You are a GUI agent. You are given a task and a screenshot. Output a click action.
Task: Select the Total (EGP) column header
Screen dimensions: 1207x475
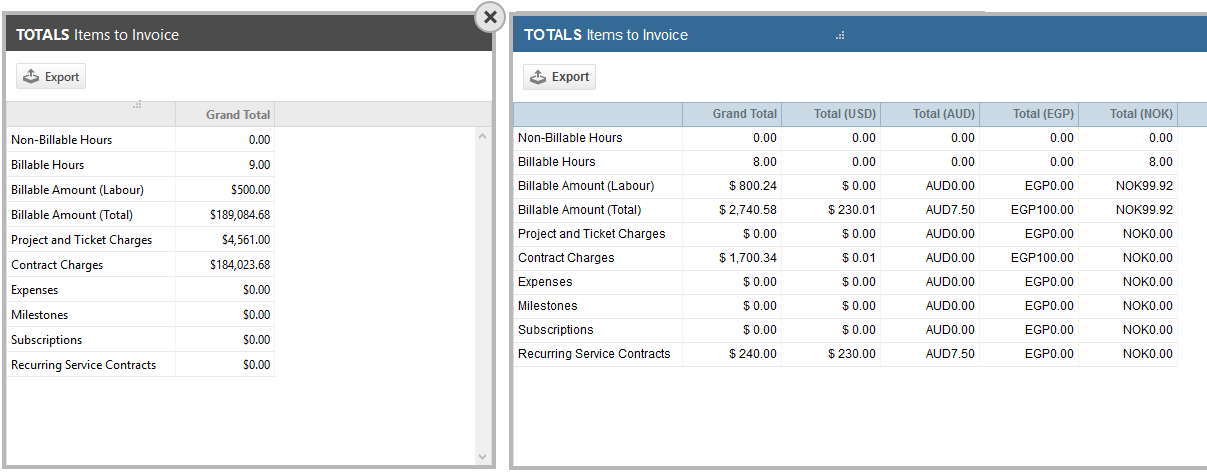(1029, 114)
